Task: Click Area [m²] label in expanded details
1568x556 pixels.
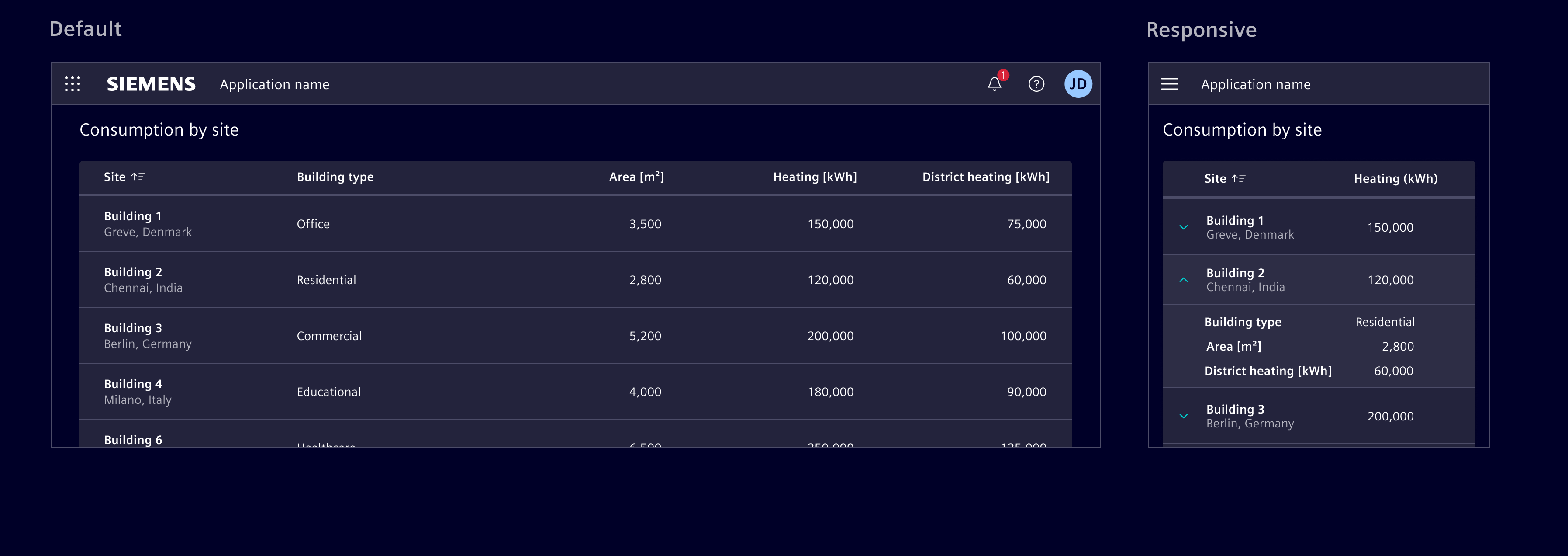Action: coord(1233,347)
